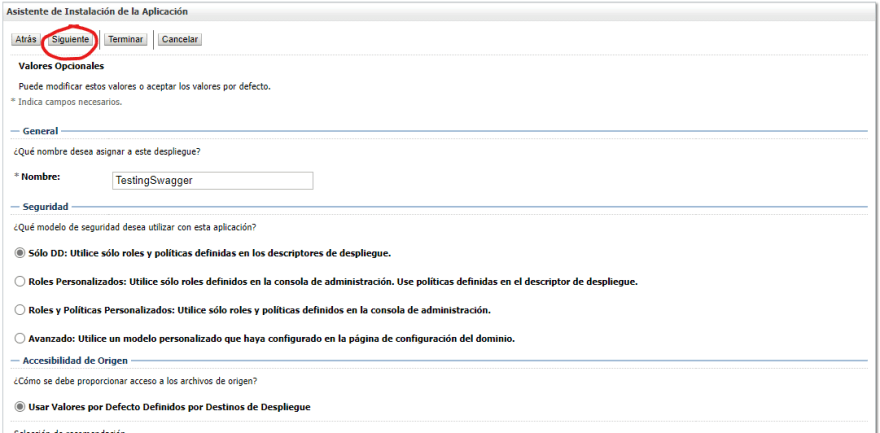Image resolution: width=880 pixels, height=433 pixels.
Task: Click the text '¿Qué nombre desea asignar a este despliegue?'
Action: [x=107, y=151]
